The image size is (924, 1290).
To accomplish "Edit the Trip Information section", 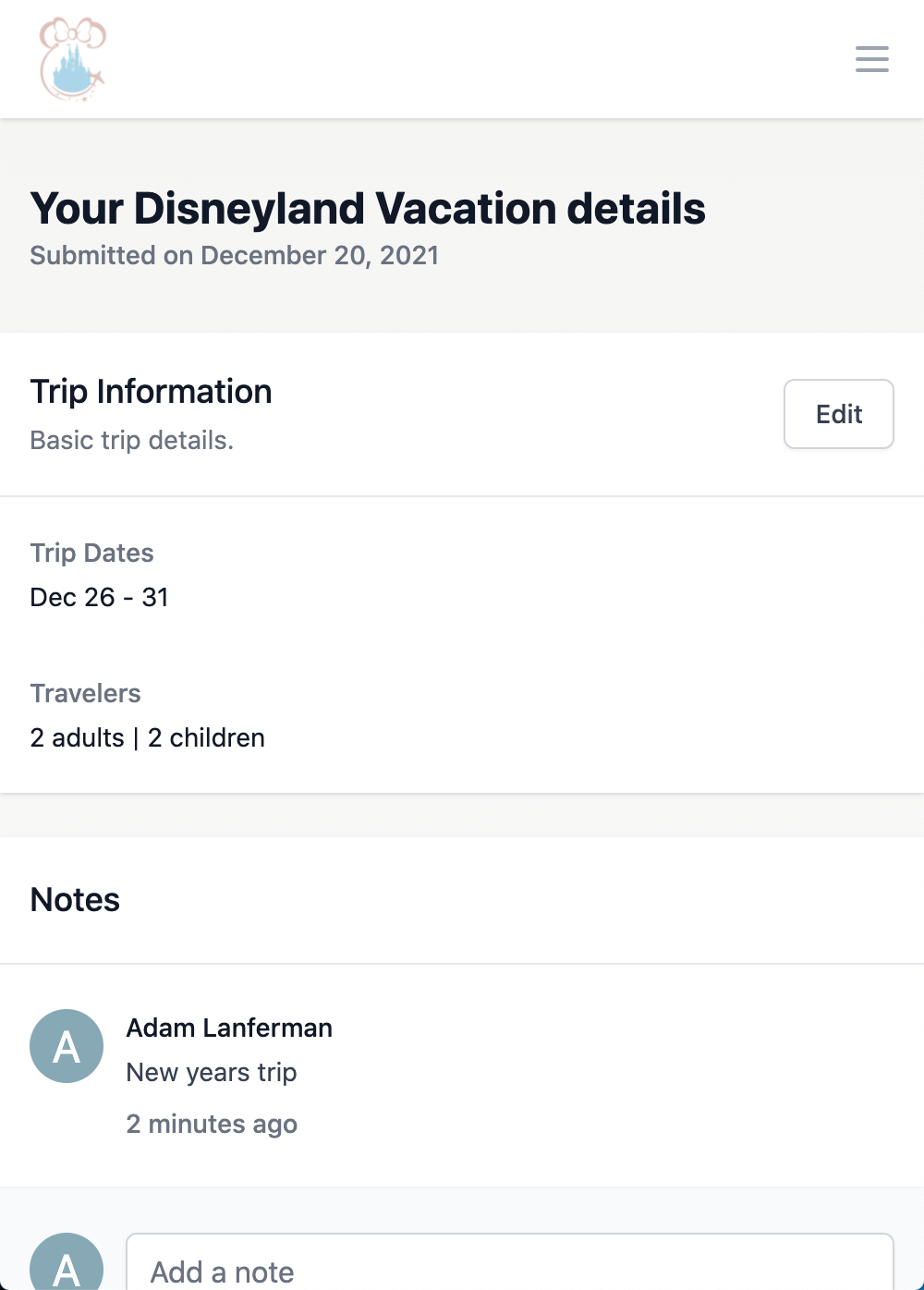I will tap(839, 414).
